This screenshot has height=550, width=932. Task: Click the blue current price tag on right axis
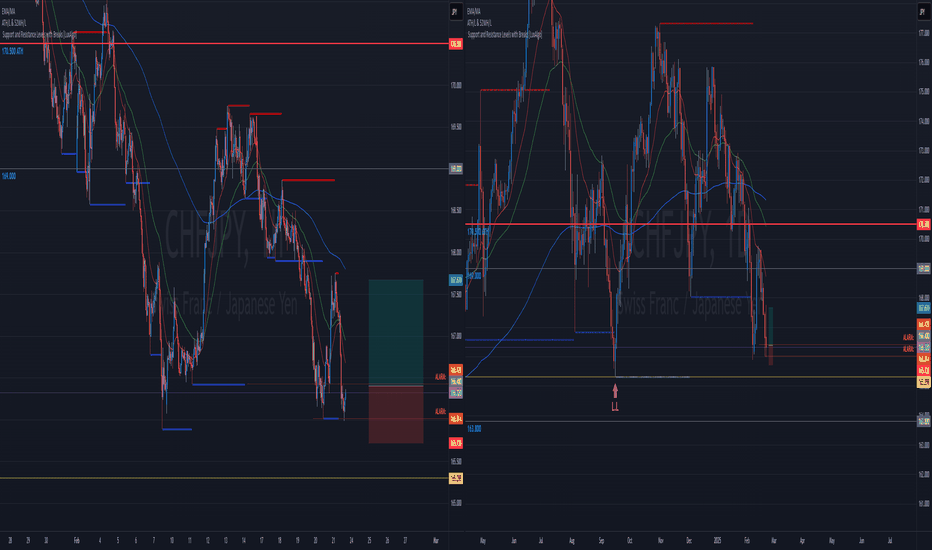click(924, 308)
